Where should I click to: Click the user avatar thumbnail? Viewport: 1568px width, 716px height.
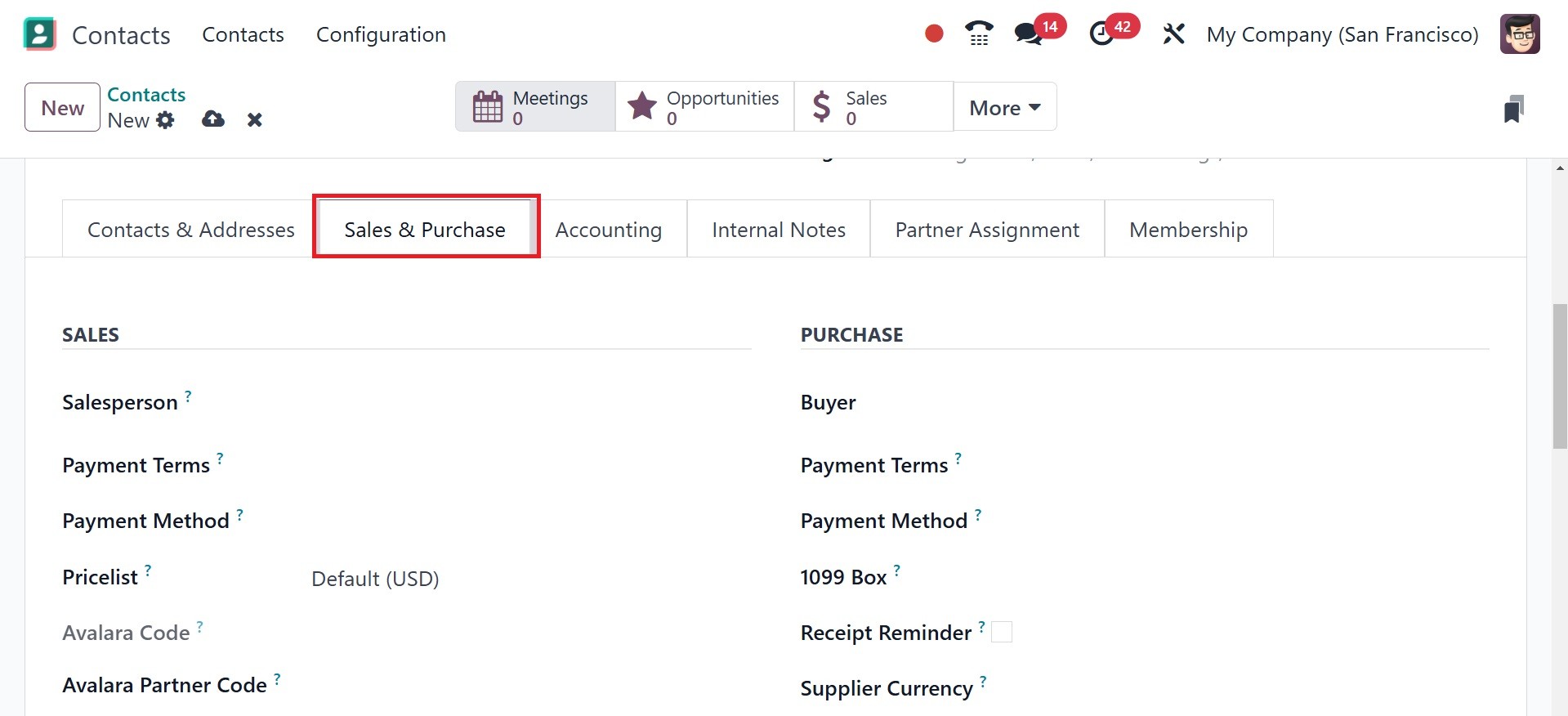coord(1520,34)
